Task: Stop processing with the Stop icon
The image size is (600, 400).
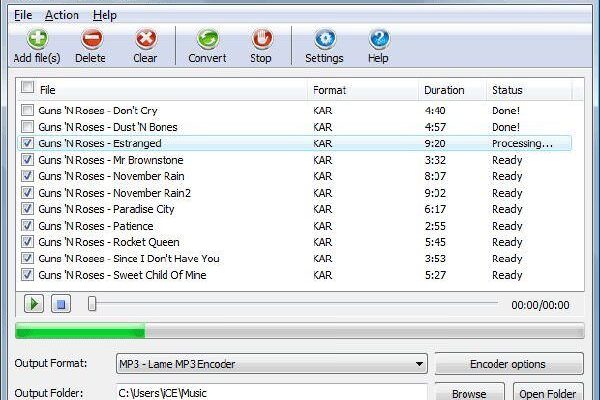Action: 261,40
